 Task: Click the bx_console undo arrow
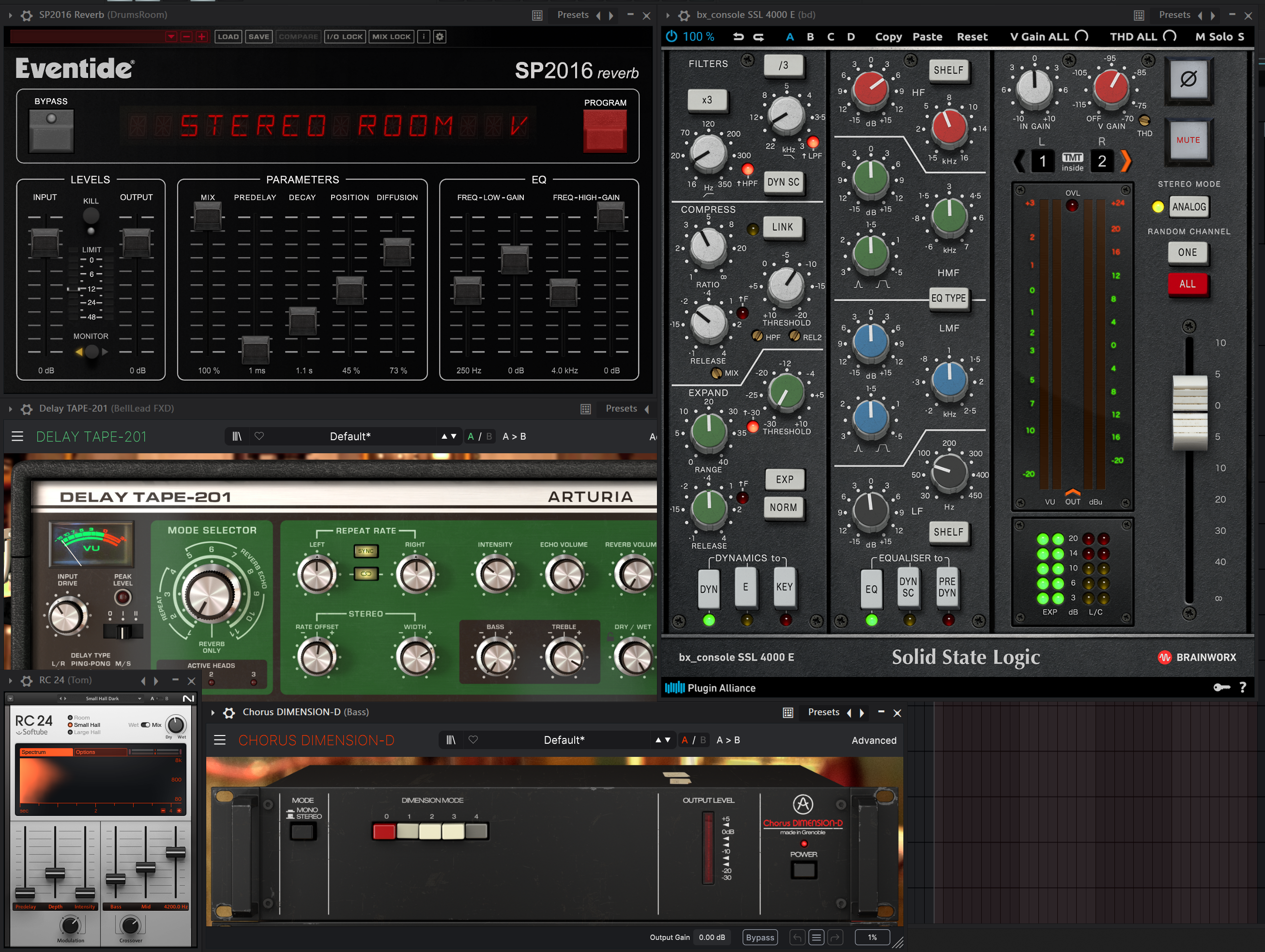(x=738, y=37)
